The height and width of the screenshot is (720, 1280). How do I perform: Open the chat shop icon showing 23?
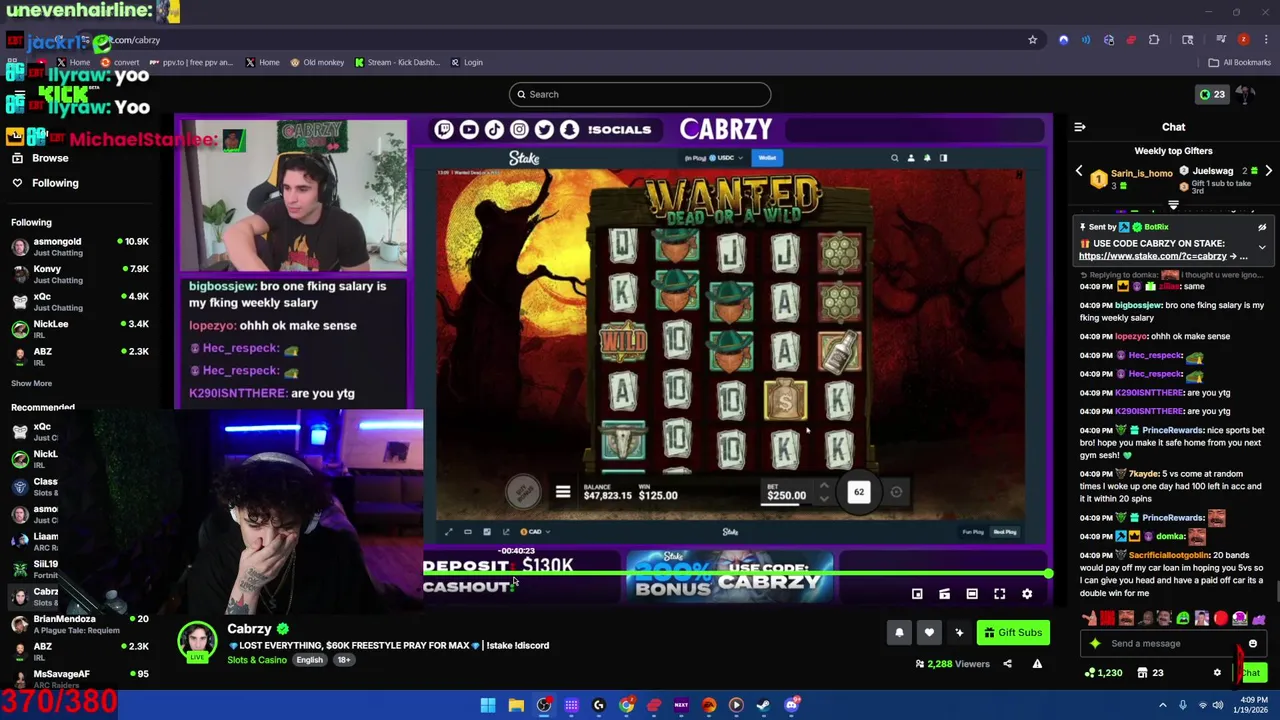(1150, 673)
